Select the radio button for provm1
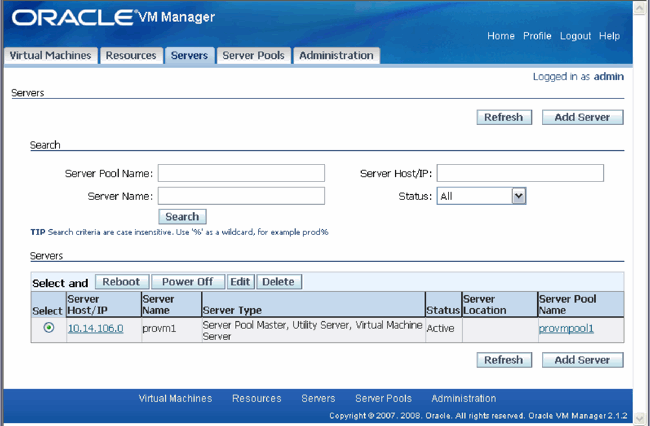The image size is (650, 426). click(49, 328)
